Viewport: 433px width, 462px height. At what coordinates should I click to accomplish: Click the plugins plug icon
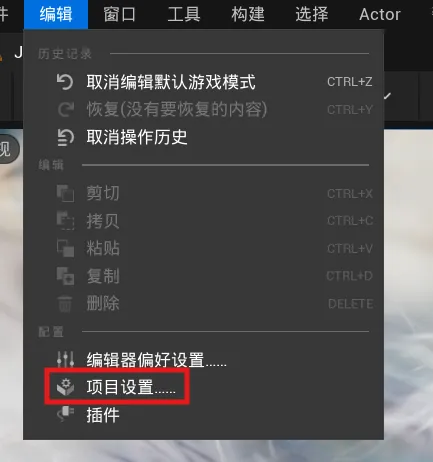(65, 414)
